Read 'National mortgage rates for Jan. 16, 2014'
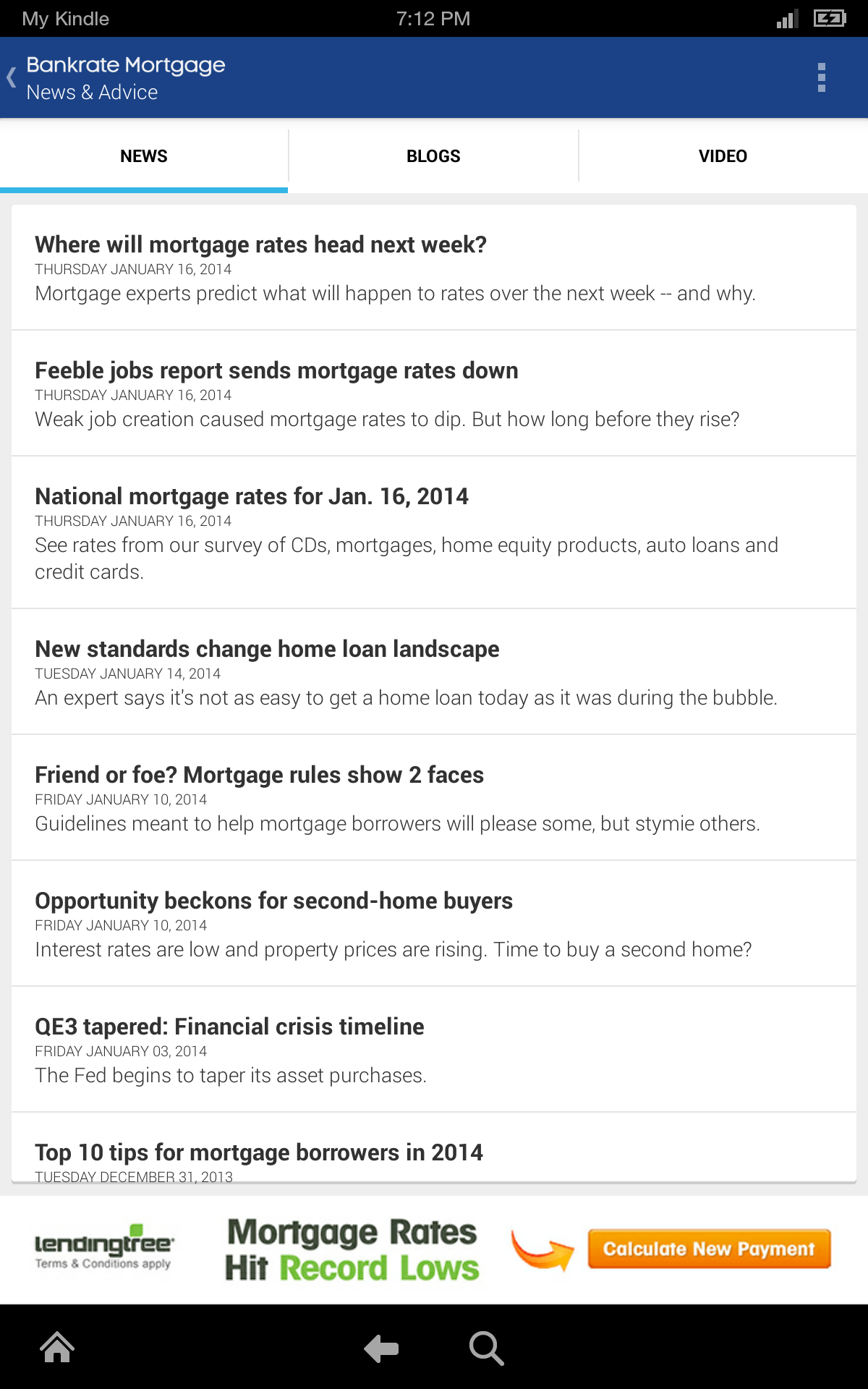 [252, 497]
